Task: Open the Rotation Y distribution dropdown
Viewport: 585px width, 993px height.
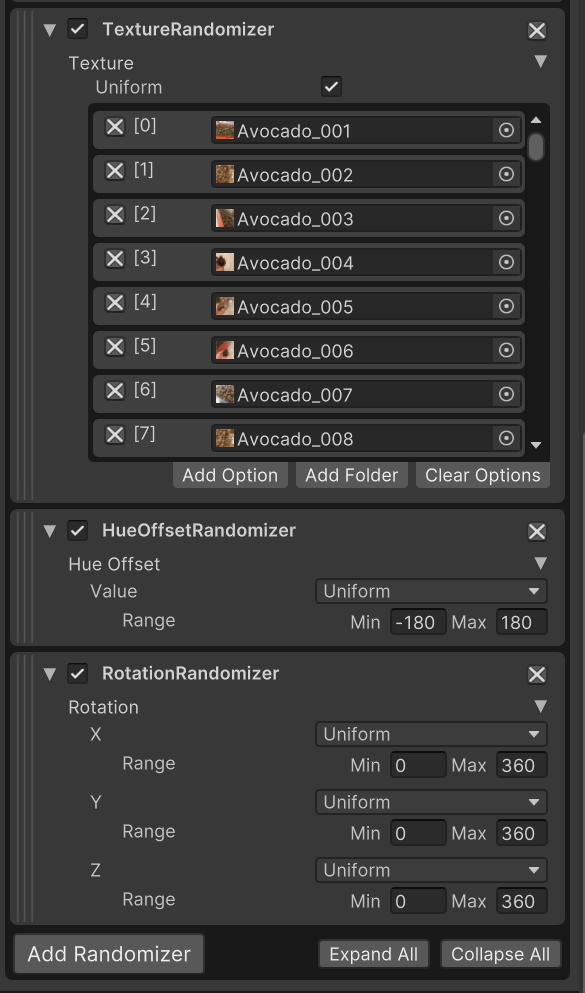Action: click(x=431, y=802)
